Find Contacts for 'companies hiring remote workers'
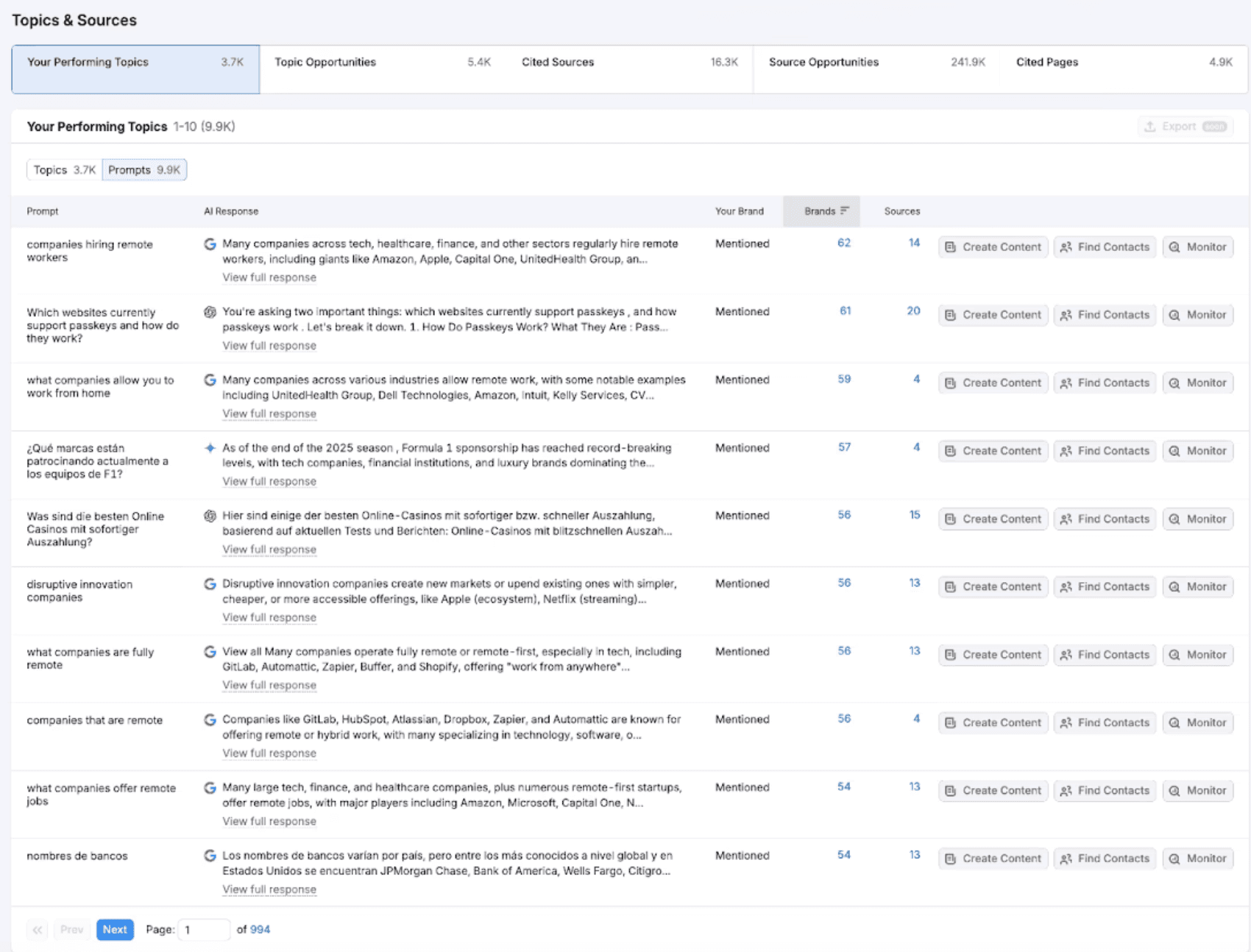1251x952 pixels. [1105, 247]
